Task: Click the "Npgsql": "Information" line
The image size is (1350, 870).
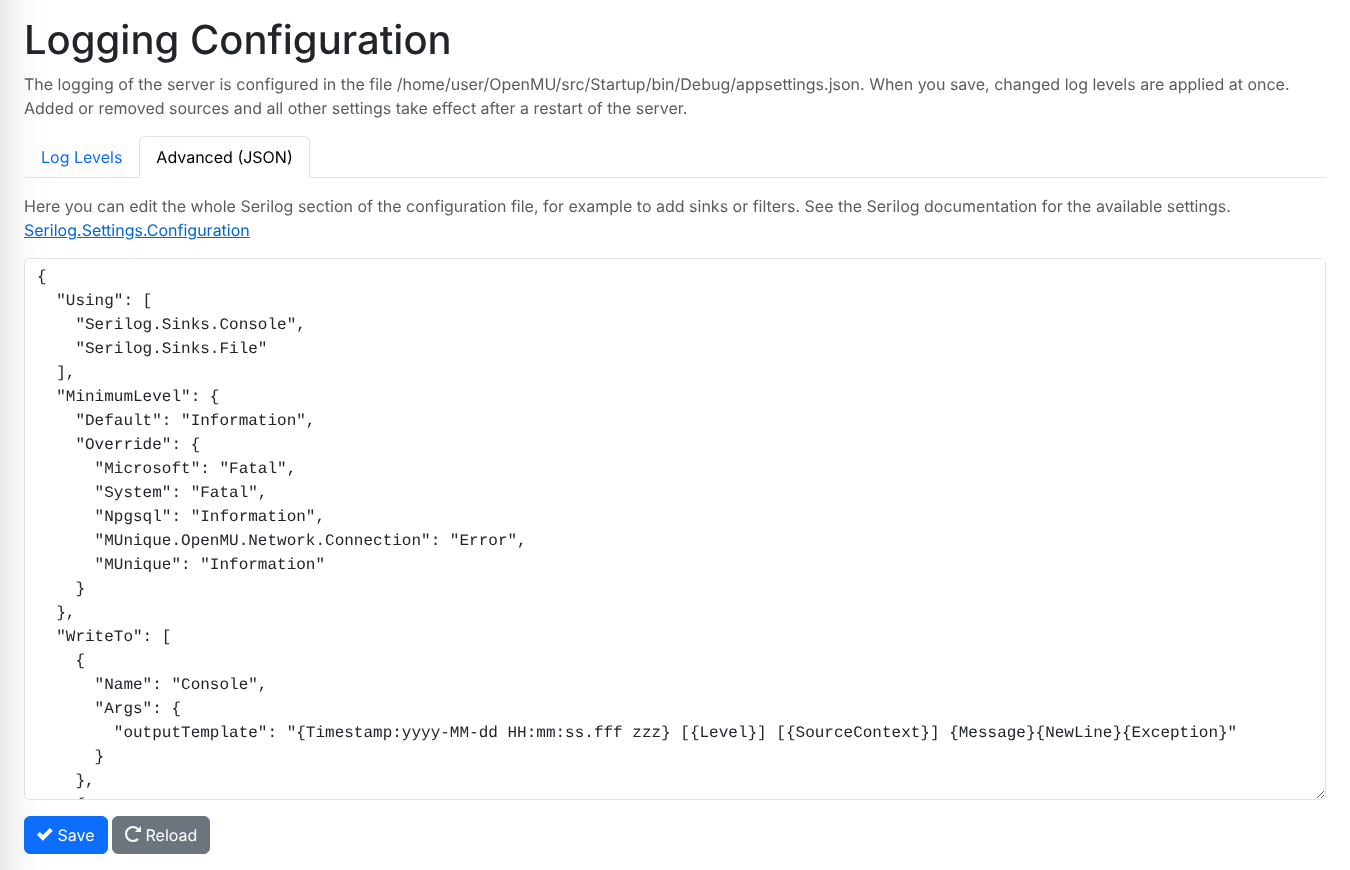Action: point(209,516)
